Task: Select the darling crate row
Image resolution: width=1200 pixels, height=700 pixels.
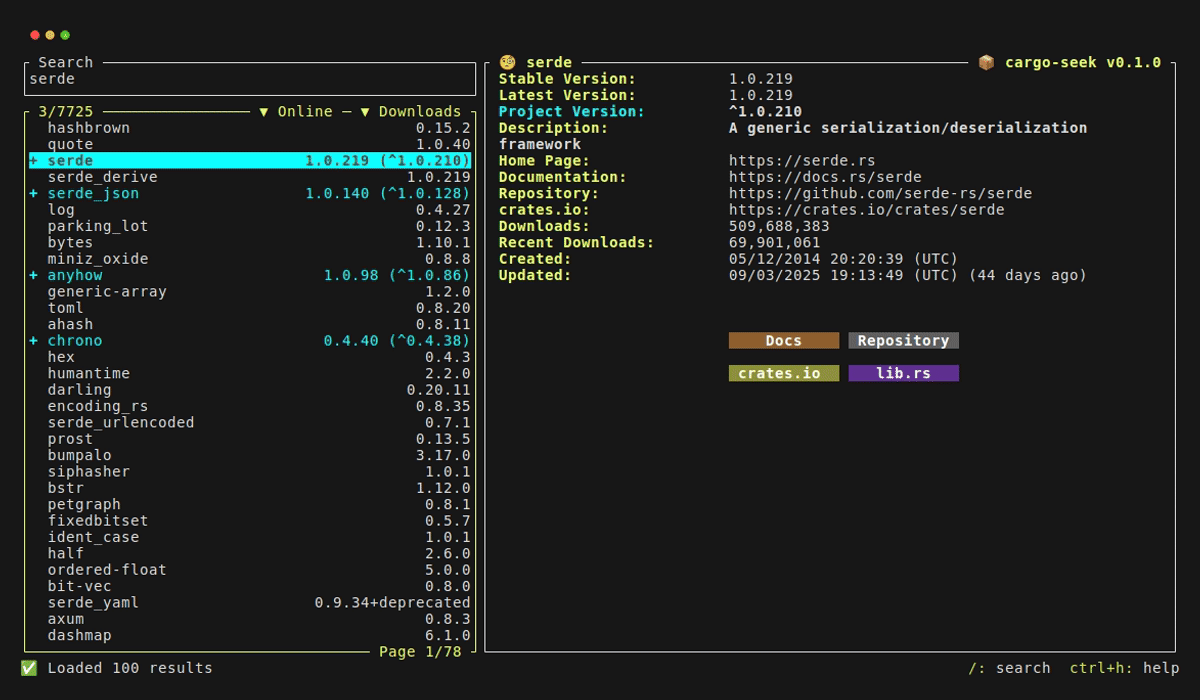Action: click(x=250, y=390)
